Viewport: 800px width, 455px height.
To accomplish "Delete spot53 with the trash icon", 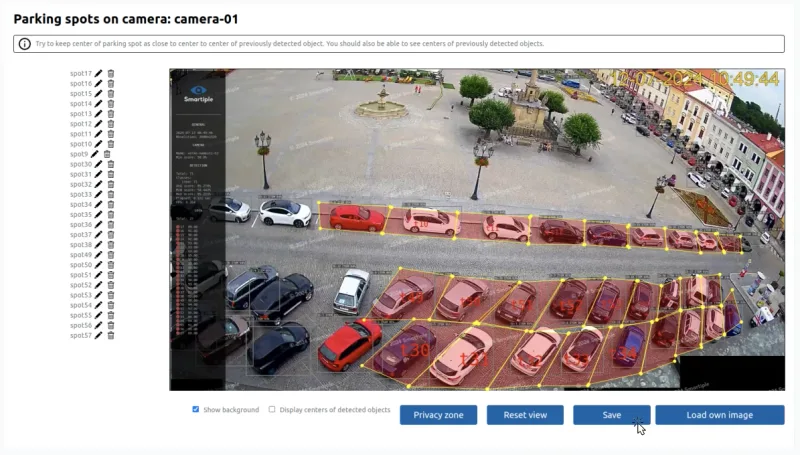I will click(111, 295).
